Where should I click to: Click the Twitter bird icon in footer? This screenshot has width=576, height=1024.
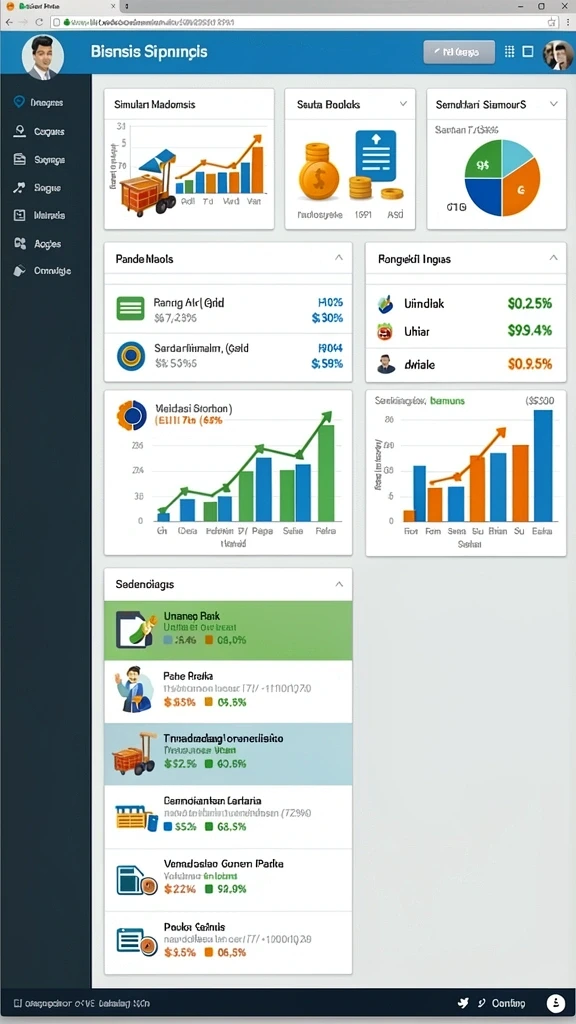pyautogui.click(x=464, y=1003)
